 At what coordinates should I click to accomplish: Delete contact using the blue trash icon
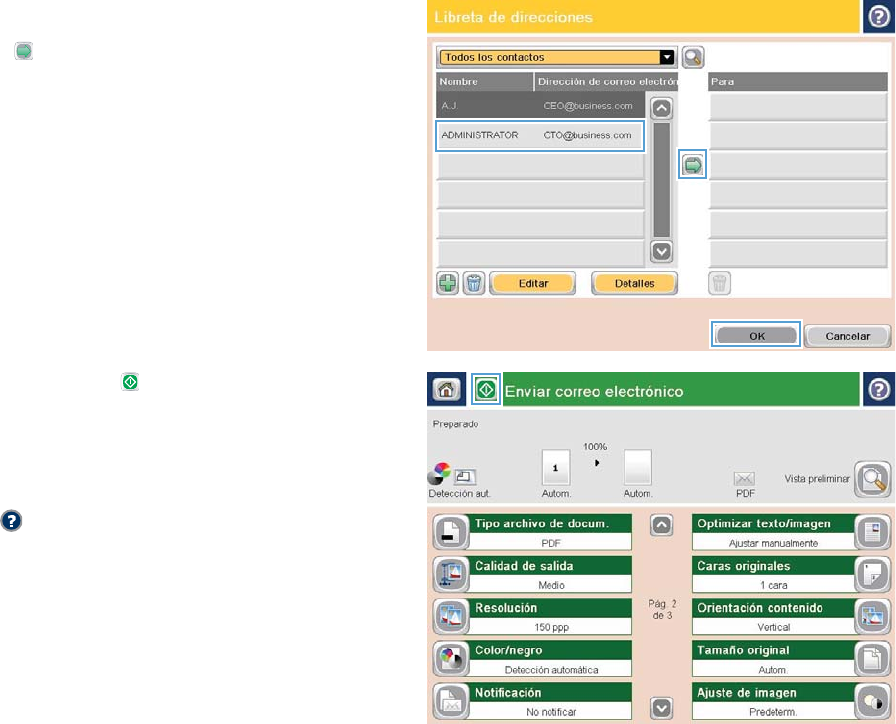[473, 283]
